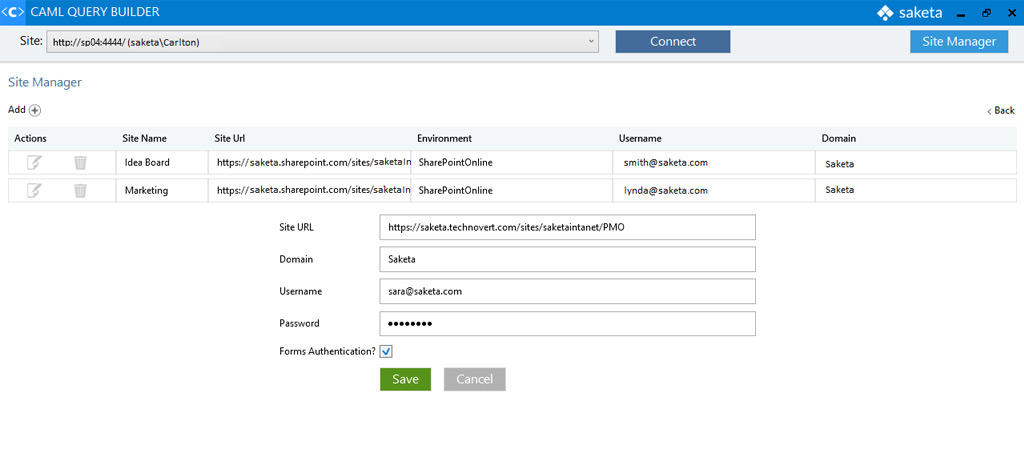Open Site Manager from top bar
The width and height of the screenshot is (1024, 463).
[x=959, y=42]
